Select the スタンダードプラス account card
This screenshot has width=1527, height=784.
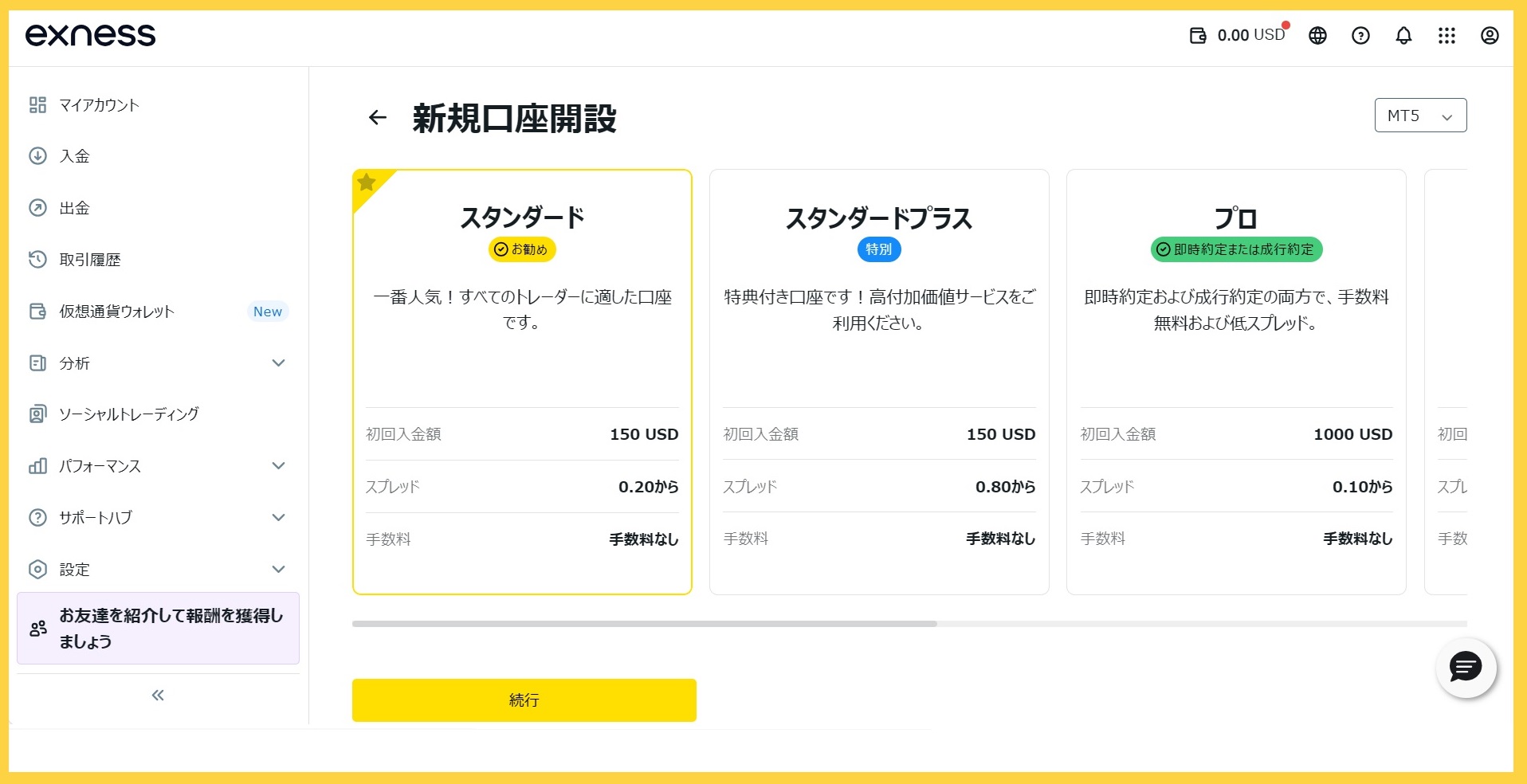coord(878,381)
